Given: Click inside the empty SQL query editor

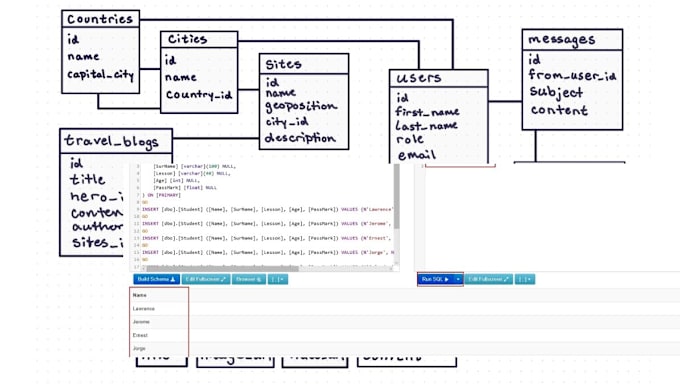Looking at the screenshot, I should tap(551, 217).
